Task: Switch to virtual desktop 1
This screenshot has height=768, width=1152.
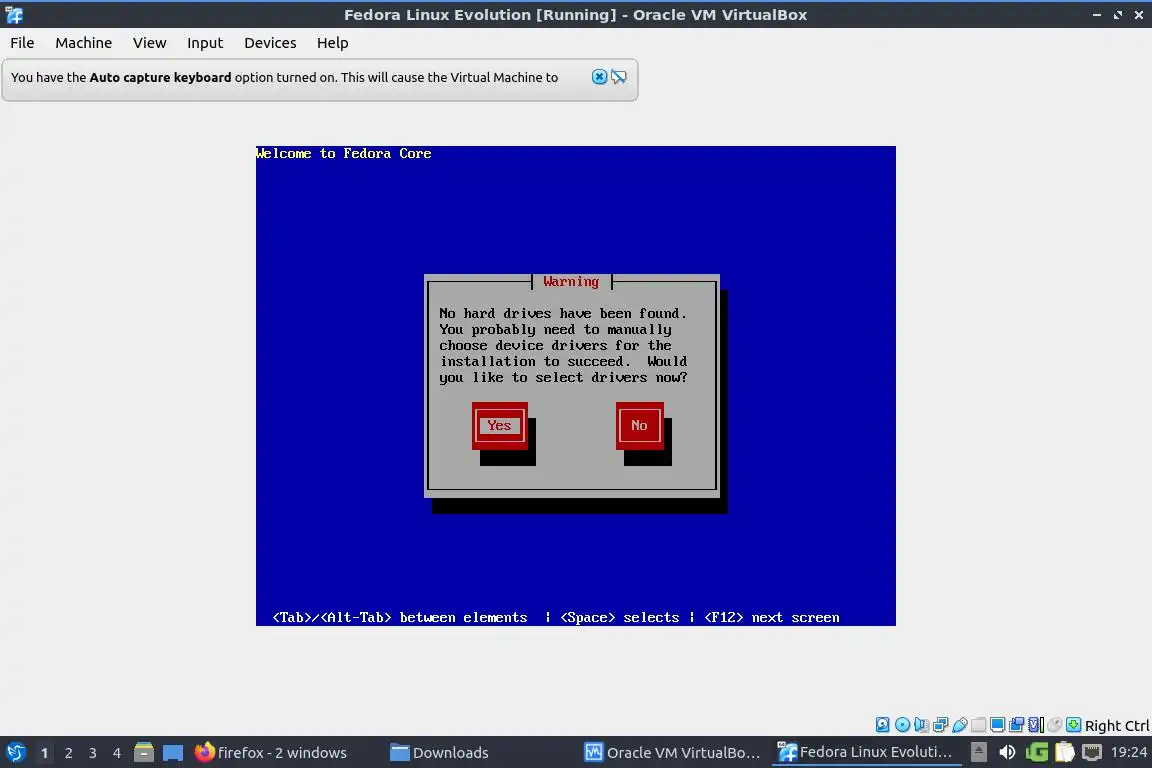Action: (x=44, y=753)
